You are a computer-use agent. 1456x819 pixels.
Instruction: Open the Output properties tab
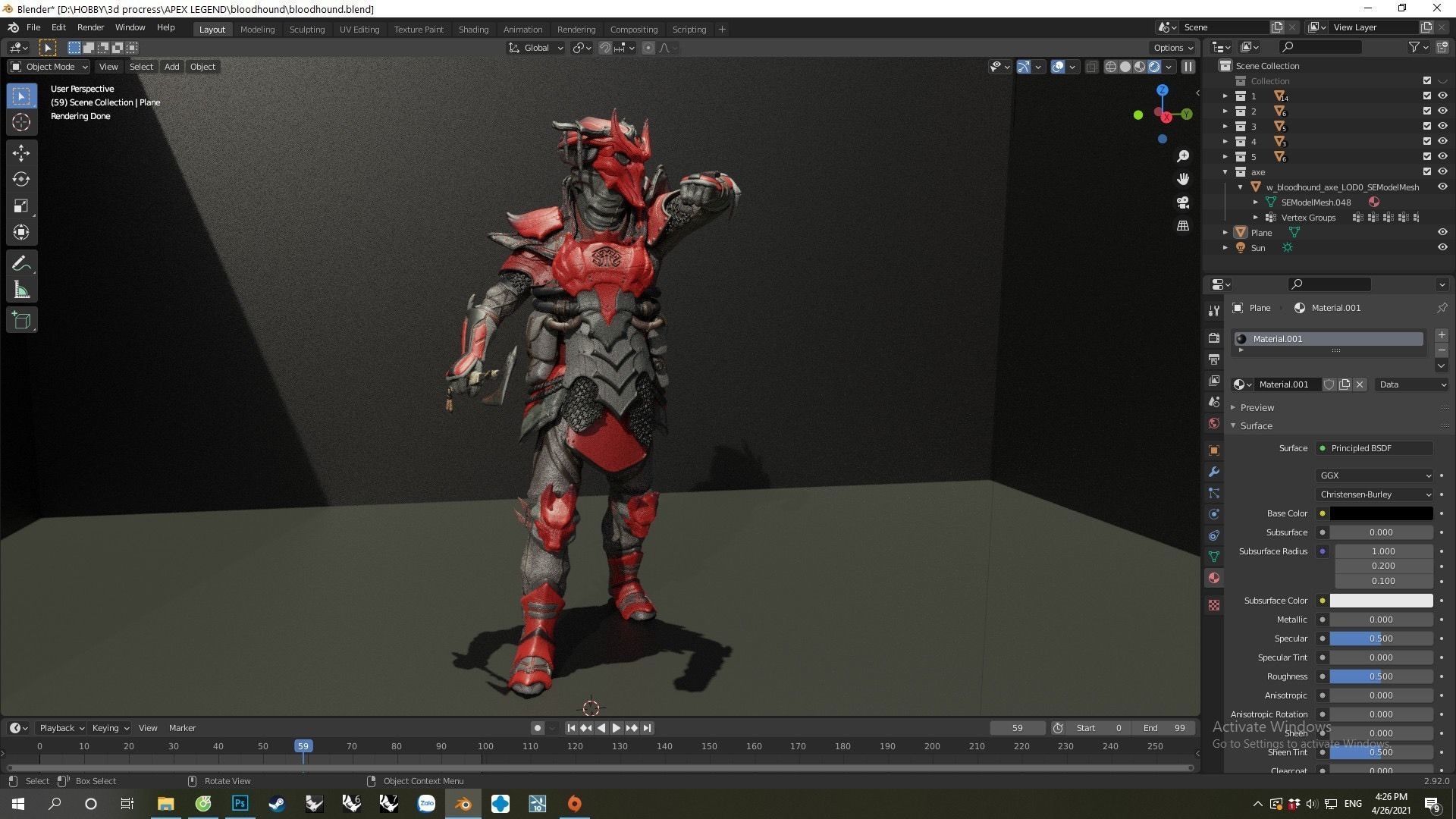pos(1214,359)
